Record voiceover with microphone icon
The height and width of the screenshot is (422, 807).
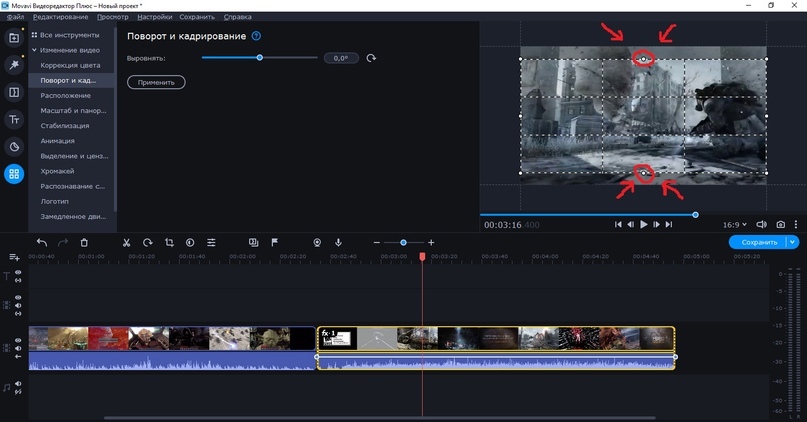click(x=338, y=242)
